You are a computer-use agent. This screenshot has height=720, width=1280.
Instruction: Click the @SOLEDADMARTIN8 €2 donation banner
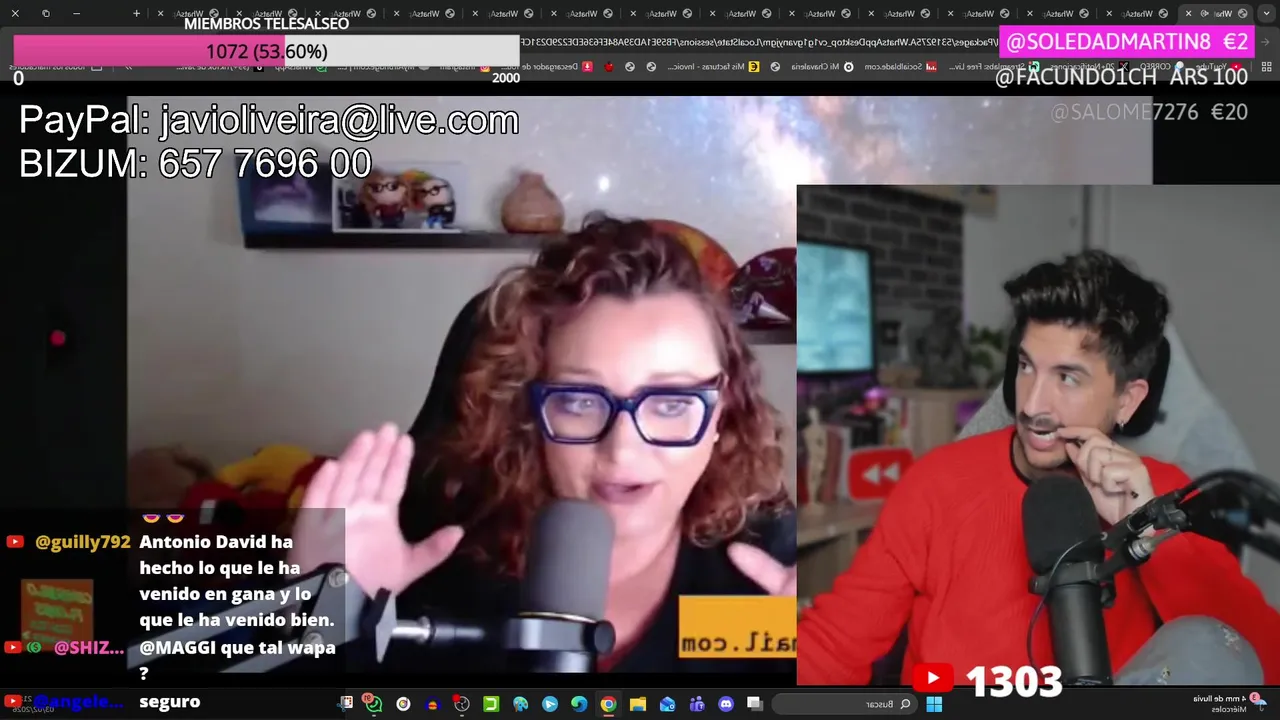pyautogui.click(x=1127, y=42)
